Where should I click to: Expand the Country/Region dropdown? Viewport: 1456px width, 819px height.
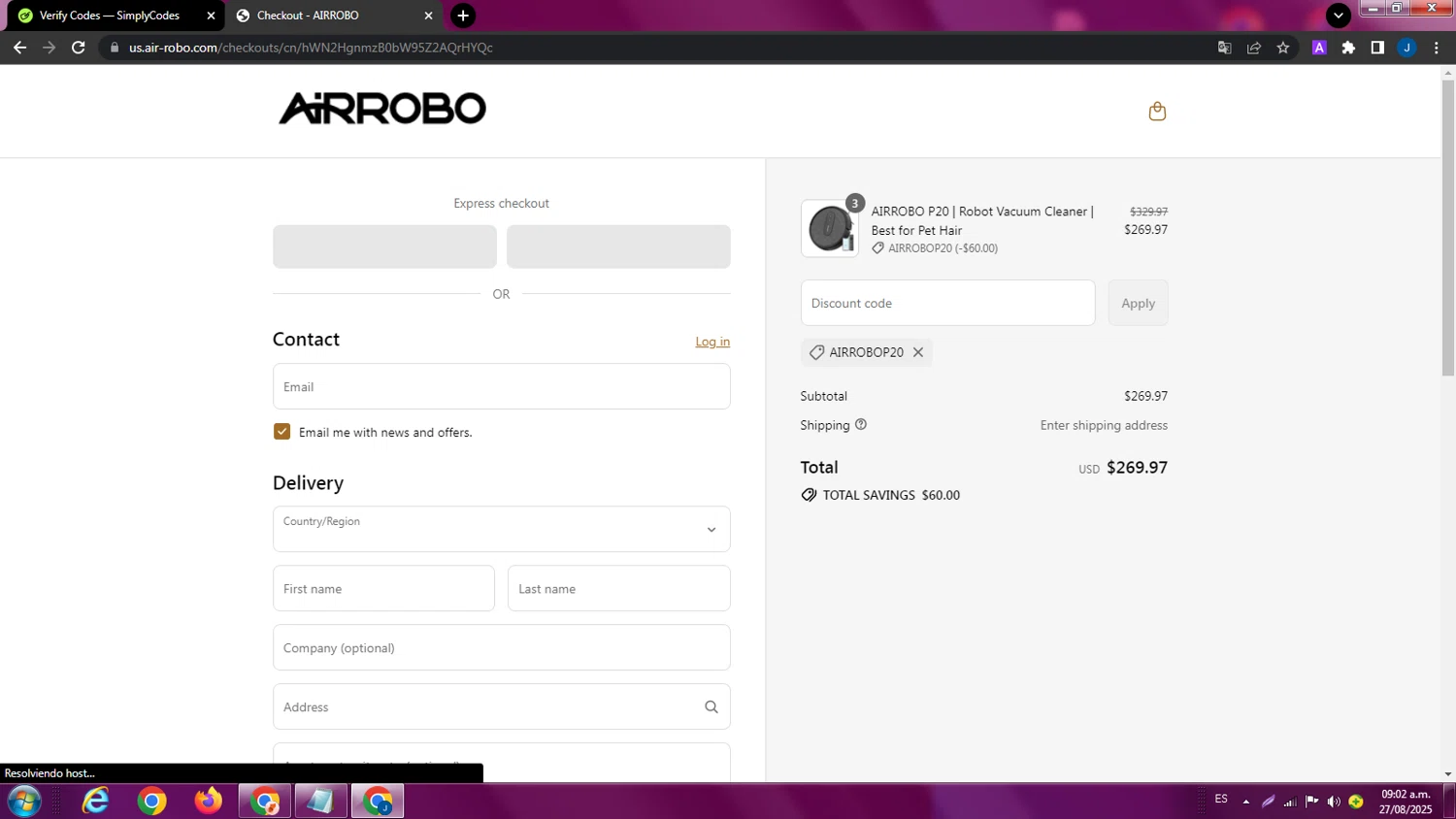point(501,529)
